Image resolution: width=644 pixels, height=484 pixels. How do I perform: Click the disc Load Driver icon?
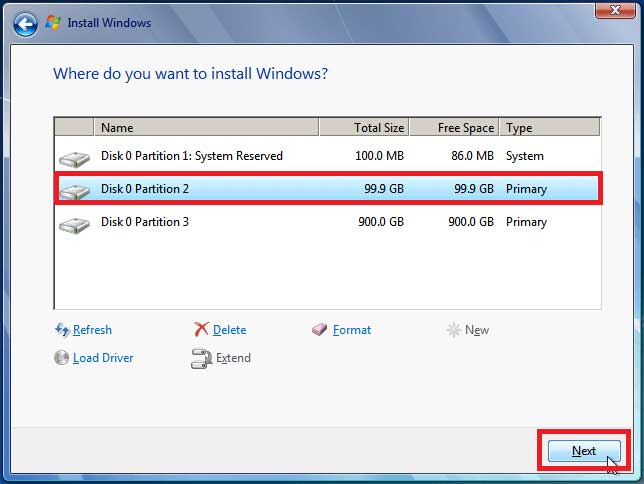(62, 357)
